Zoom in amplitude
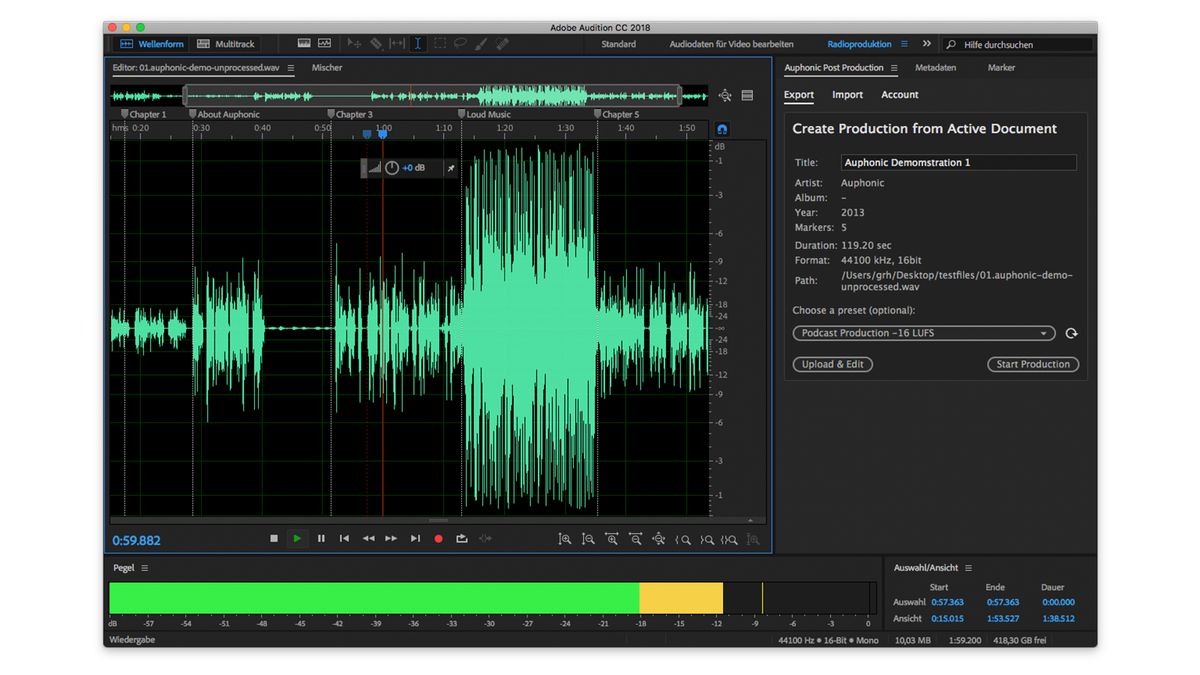 tap(565, 539)
